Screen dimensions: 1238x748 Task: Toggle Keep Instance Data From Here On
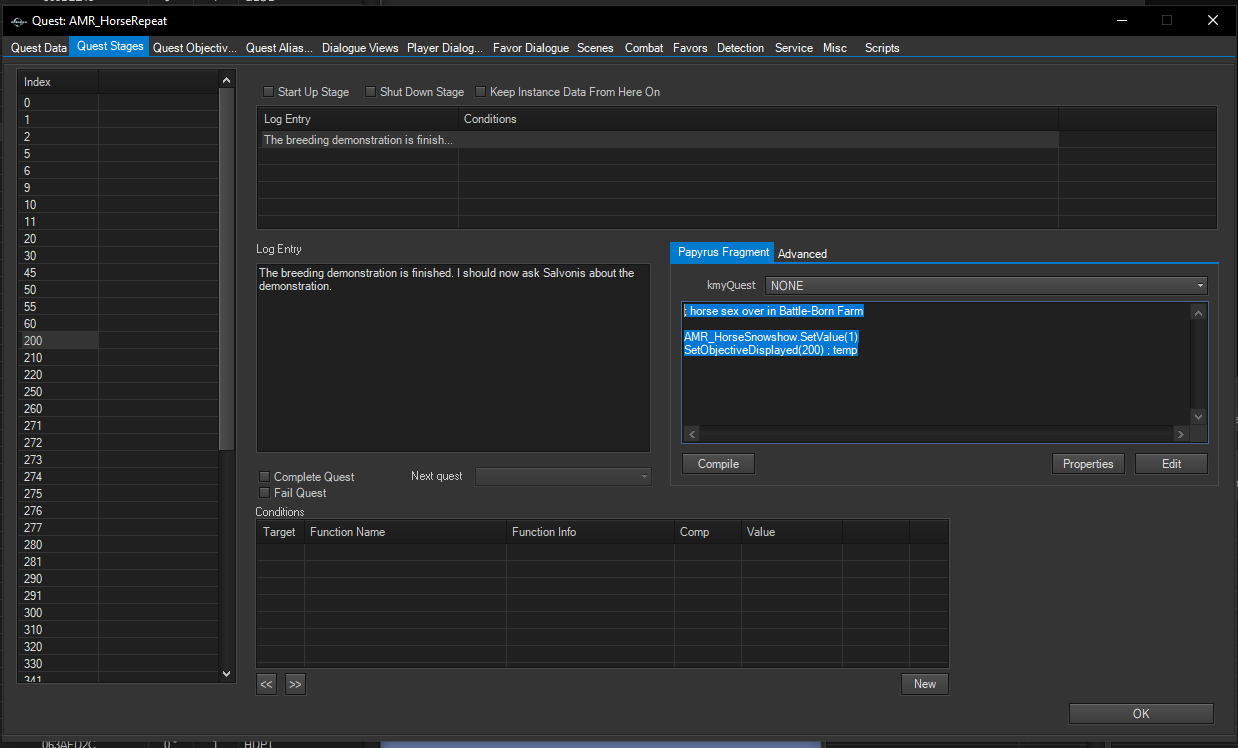click(x=480, y=92)
